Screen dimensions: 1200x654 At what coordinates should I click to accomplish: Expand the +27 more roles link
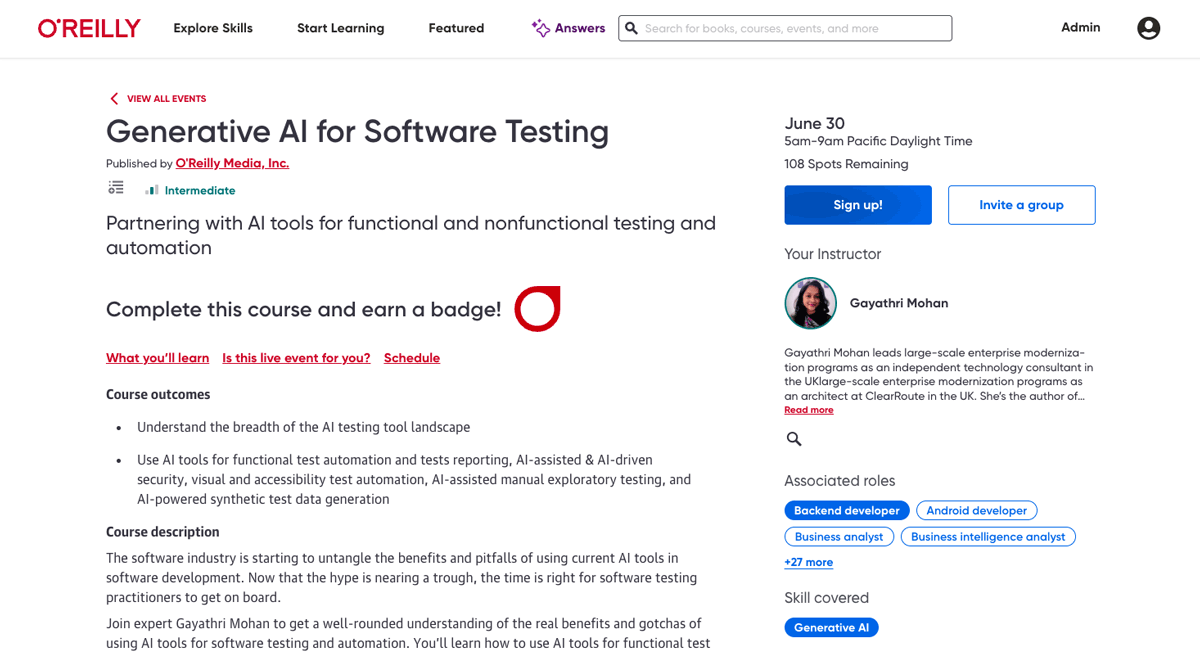(808, 562)
